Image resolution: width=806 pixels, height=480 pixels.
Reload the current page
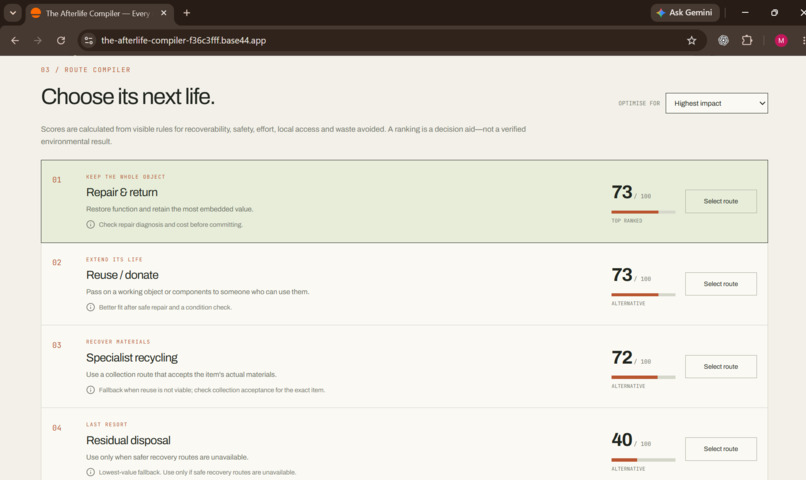[x=61, y=40]
